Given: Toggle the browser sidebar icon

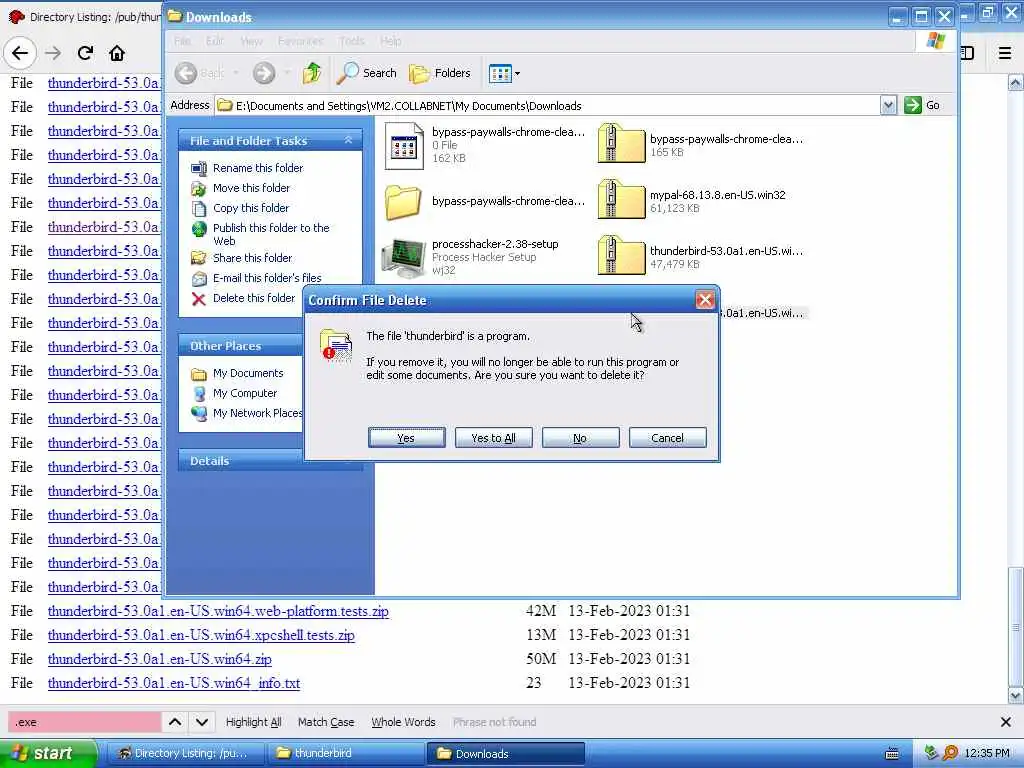Looking at the screenshot, I should 967,53.
